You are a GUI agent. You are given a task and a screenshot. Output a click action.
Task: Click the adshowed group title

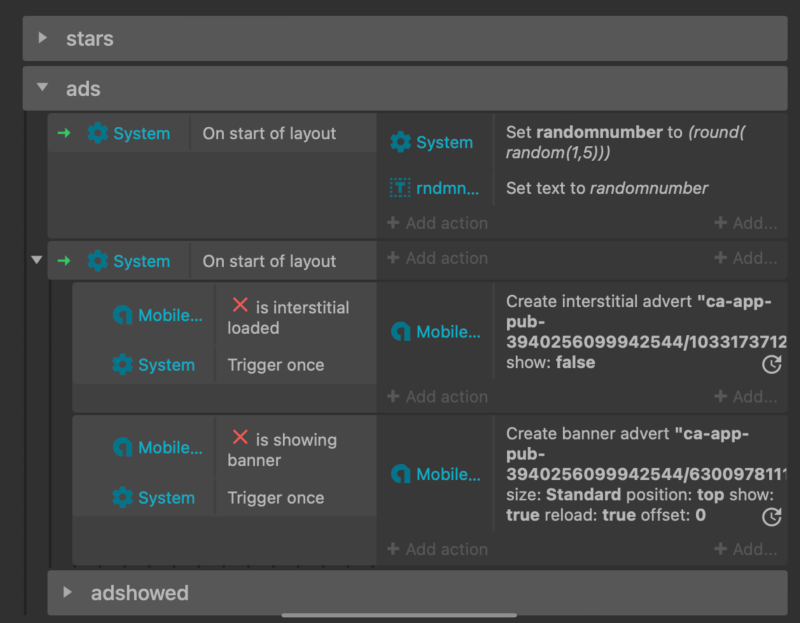pos(140,592)
